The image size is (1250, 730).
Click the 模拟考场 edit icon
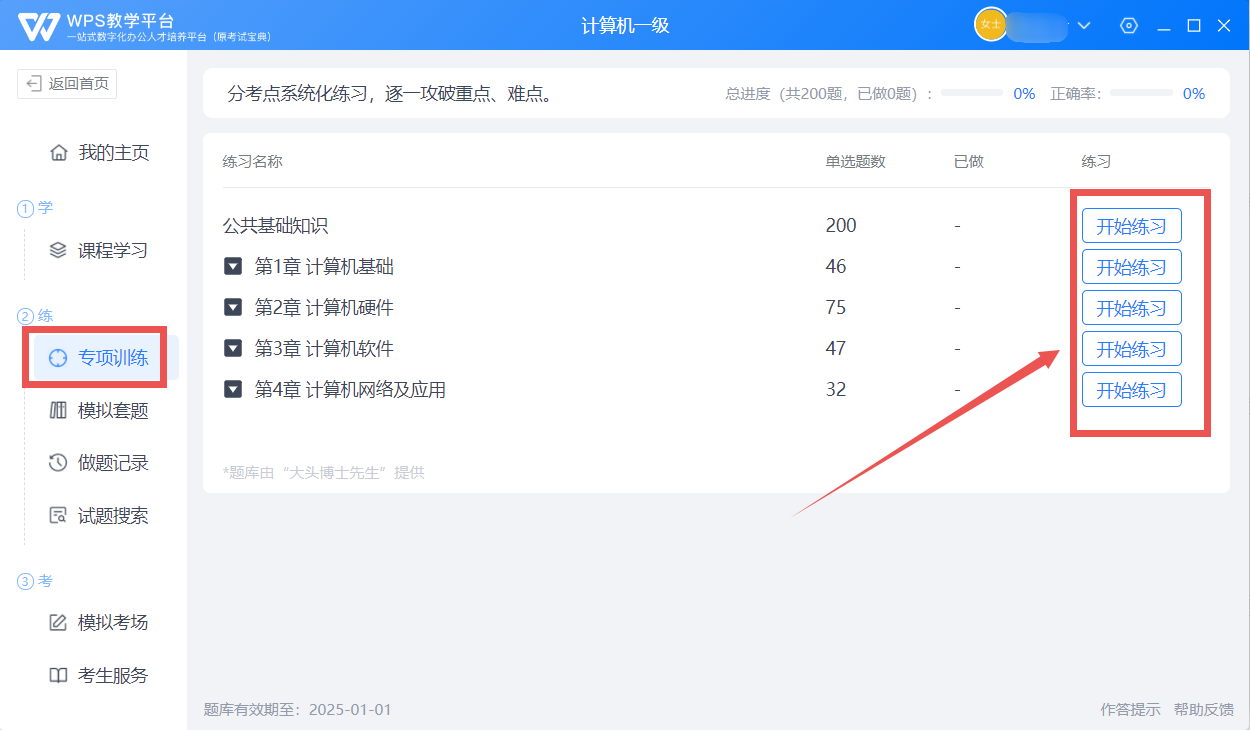tap(59, 622)
